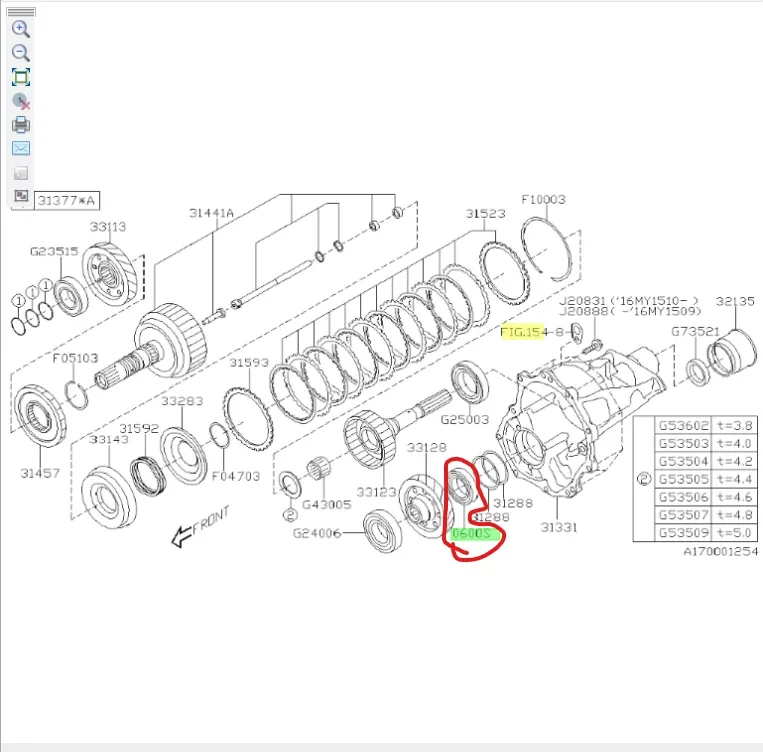Select part callout 33283
This screenshot has height=752, width=763.
pyautogui.click(x=182, y=401)
